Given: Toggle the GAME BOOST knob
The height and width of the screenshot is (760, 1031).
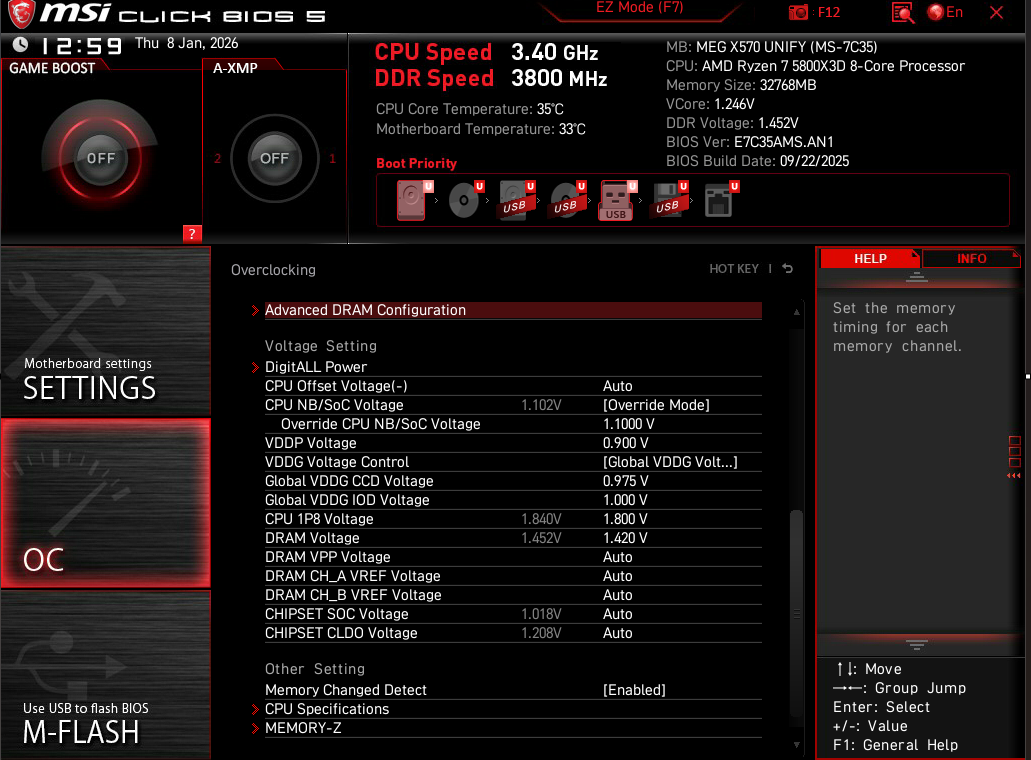Looking at the screenshot, I should click(101, 158).
